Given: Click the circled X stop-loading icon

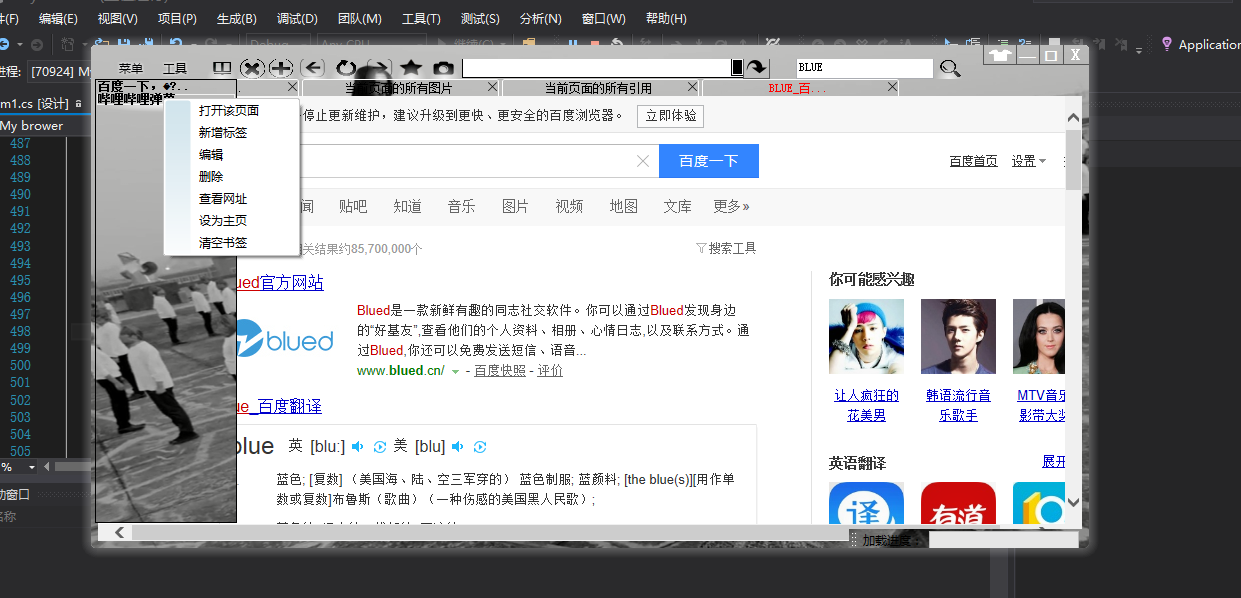Looking at the screenshot, I should coord(253,68).
